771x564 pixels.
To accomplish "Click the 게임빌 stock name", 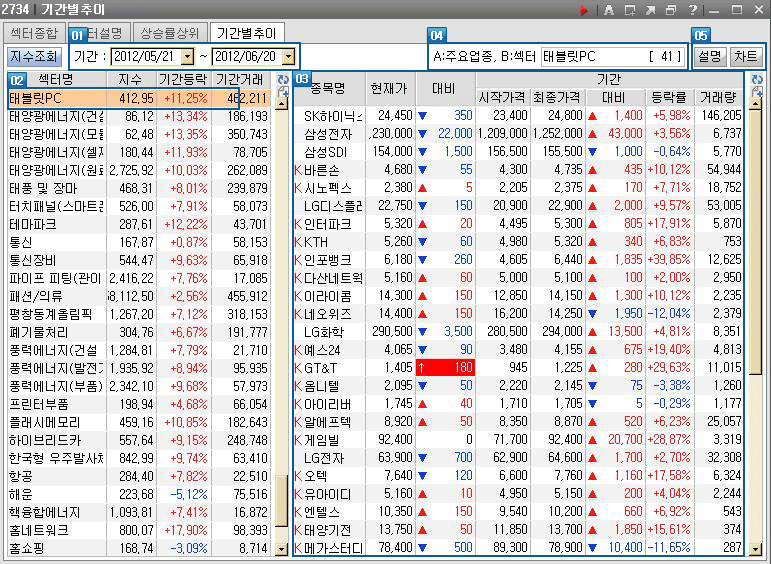I will (x=322, y=441).
